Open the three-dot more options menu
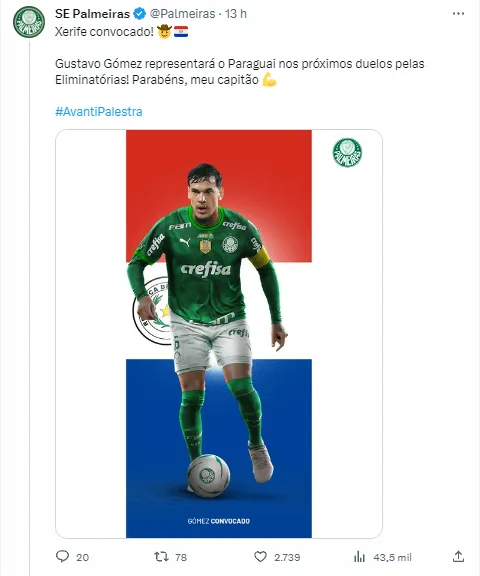 pyautogui.click(x=458, y=14)
